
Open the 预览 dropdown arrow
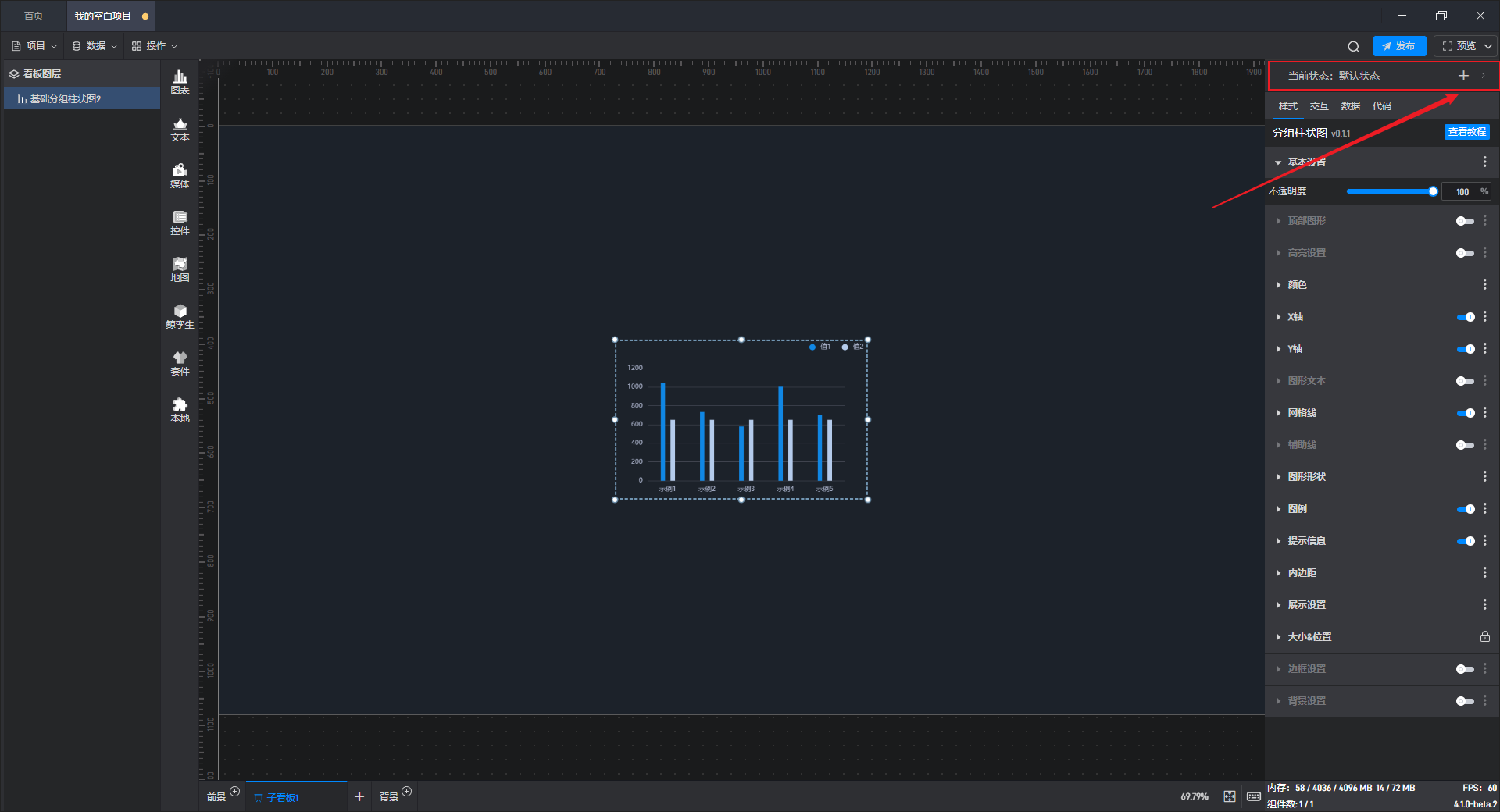point(1488,46)
